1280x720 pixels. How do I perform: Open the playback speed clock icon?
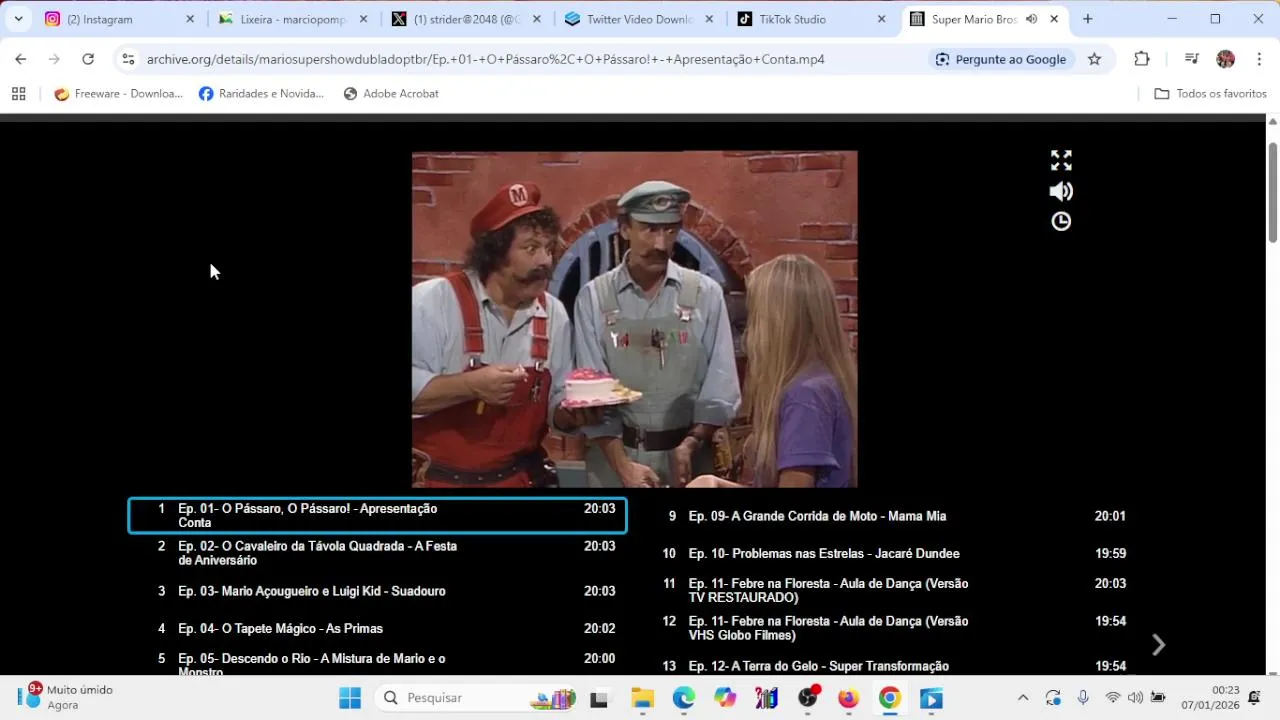[x=1061, y=222]
